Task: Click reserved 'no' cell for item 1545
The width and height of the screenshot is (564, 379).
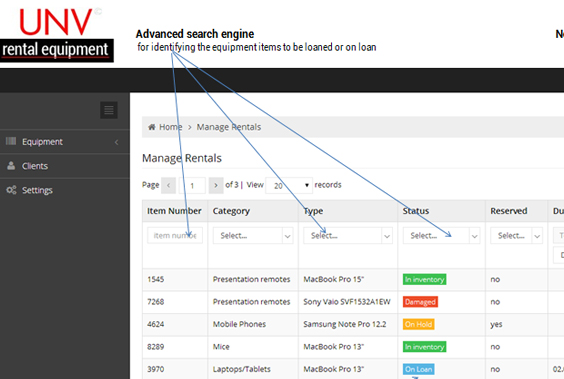Action: pyautogui.click(x=495, y=279)
